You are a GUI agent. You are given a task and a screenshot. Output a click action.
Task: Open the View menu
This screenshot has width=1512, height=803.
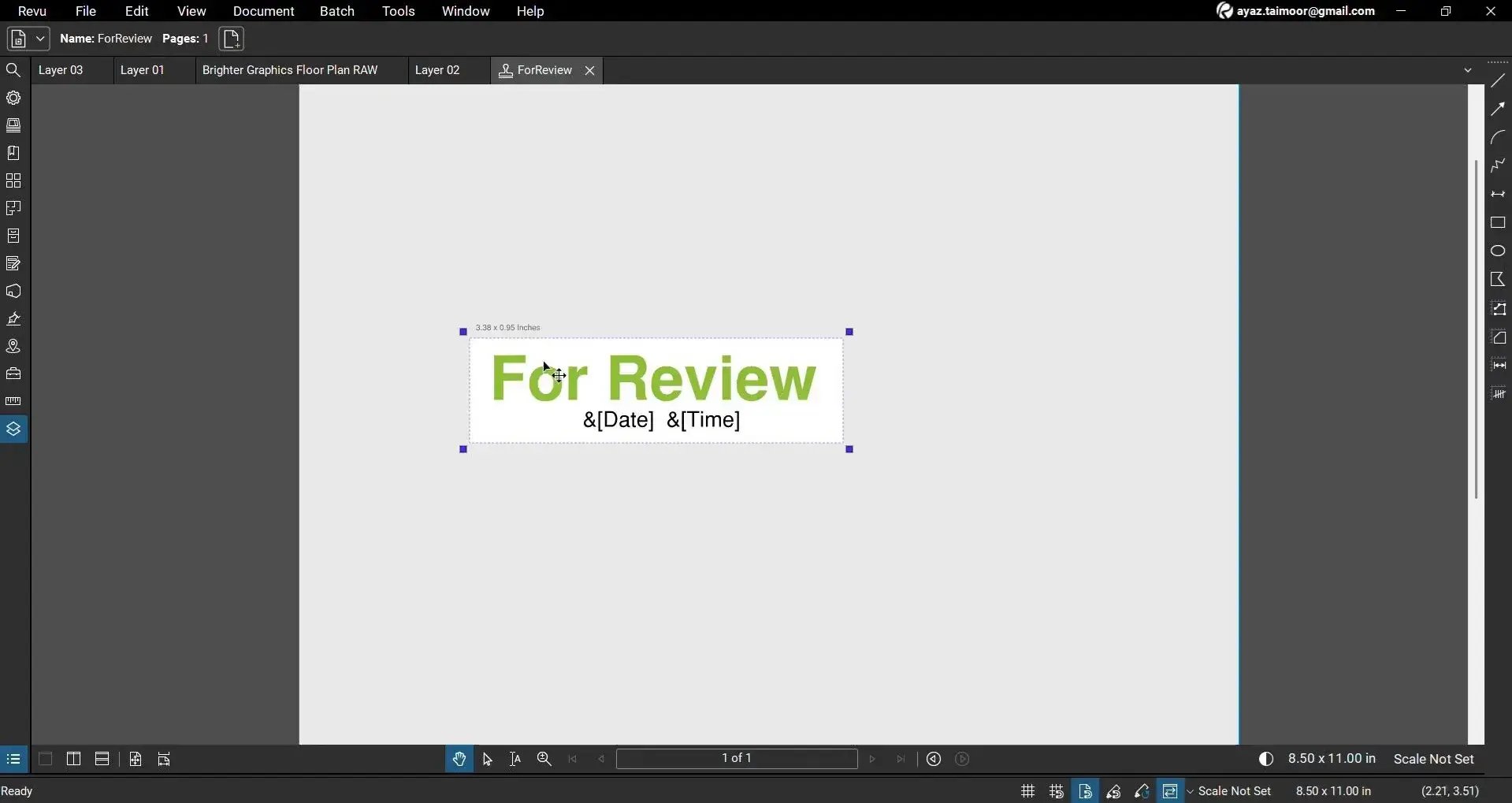(x=191, y=11)
